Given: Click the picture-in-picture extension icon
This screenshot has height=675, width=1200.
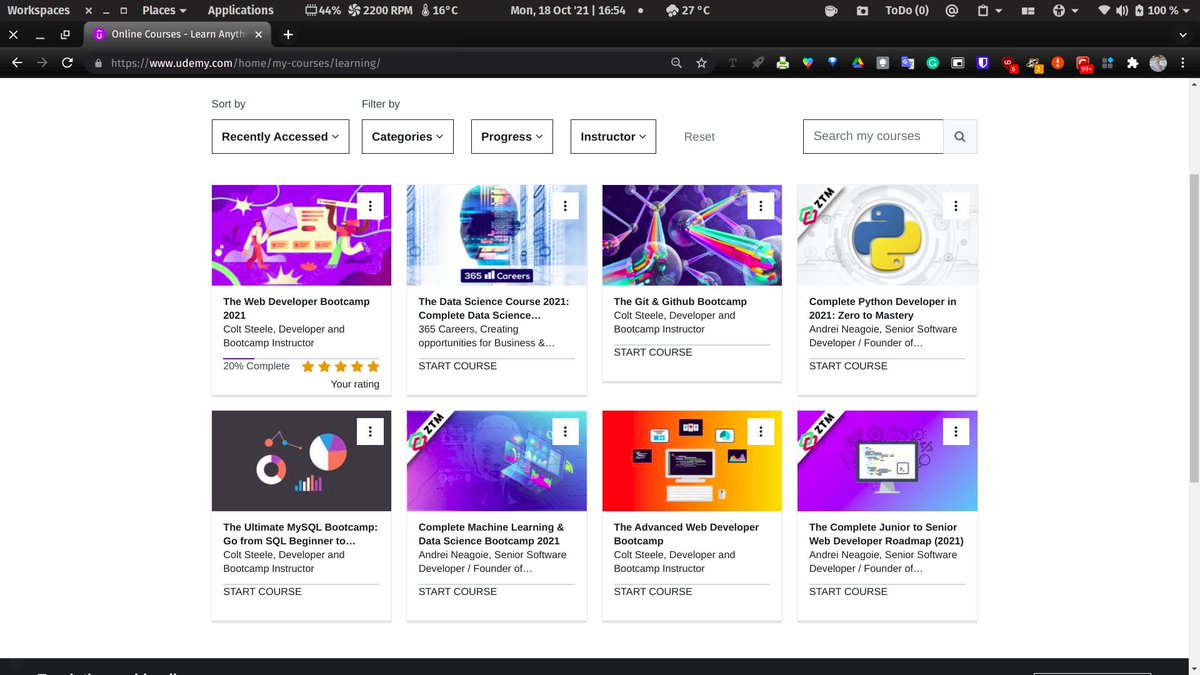Looking at the screenshot, I should pyautogui.click(x=957, y=63).
